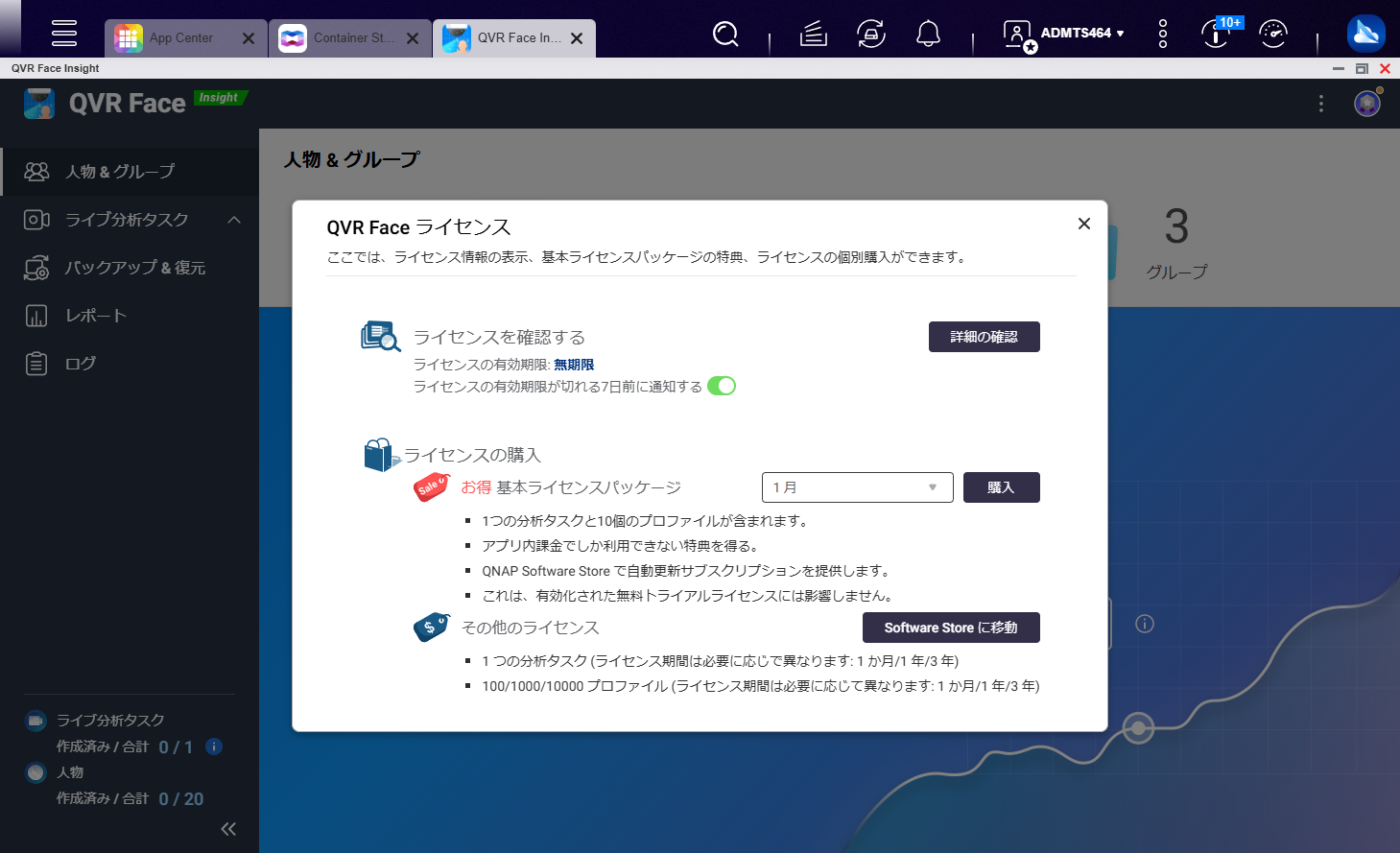Click the shopping bag license purchase icon
1400x853 pixels.
tap(381, 455)
